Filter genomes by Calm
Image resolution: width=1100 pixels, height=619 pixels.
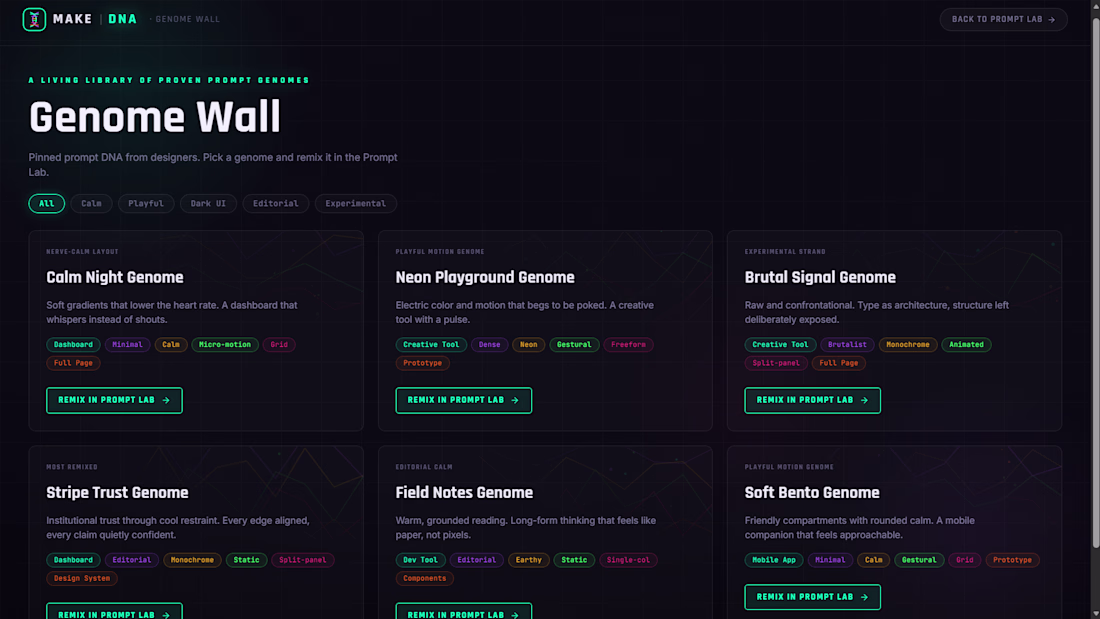tap(91, 204)
